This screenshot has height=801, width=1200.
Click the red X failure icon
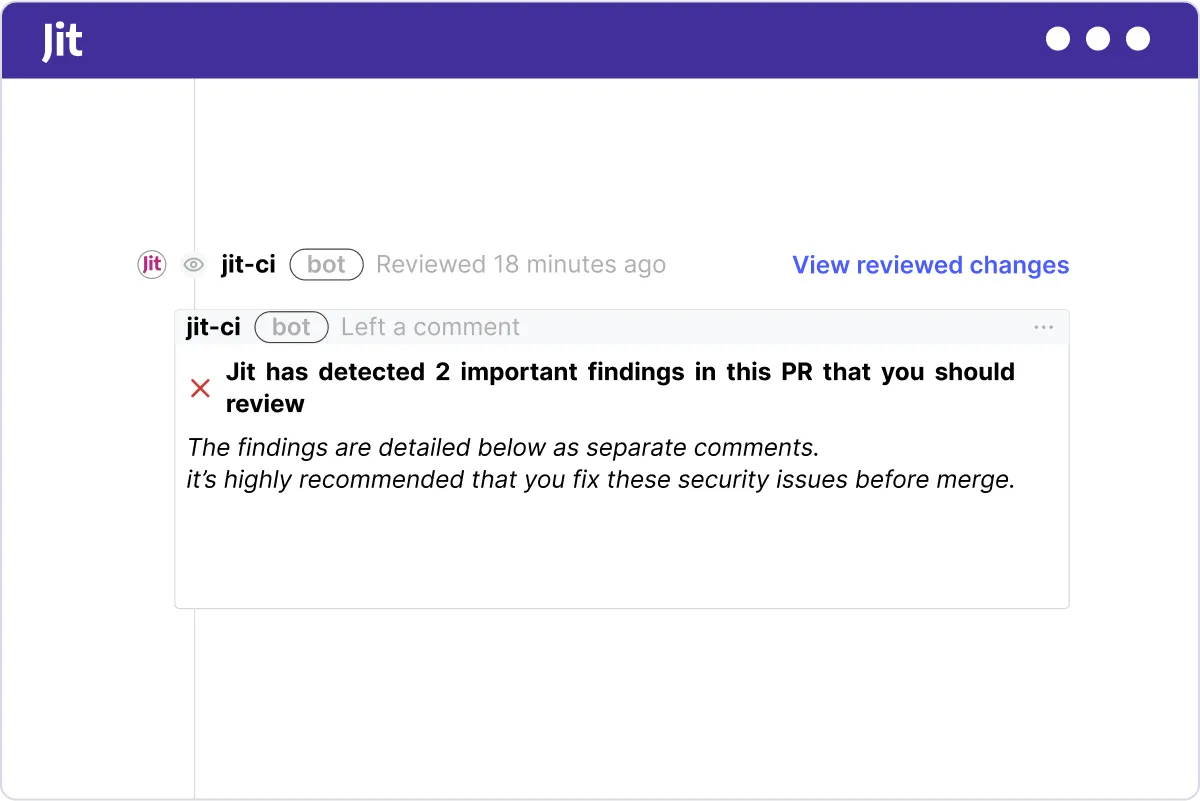(200, 388)
